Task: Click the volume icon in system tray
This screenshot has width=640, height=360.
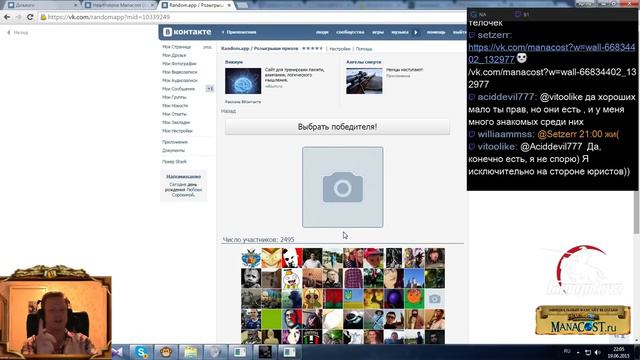Action: click(598, 352)
